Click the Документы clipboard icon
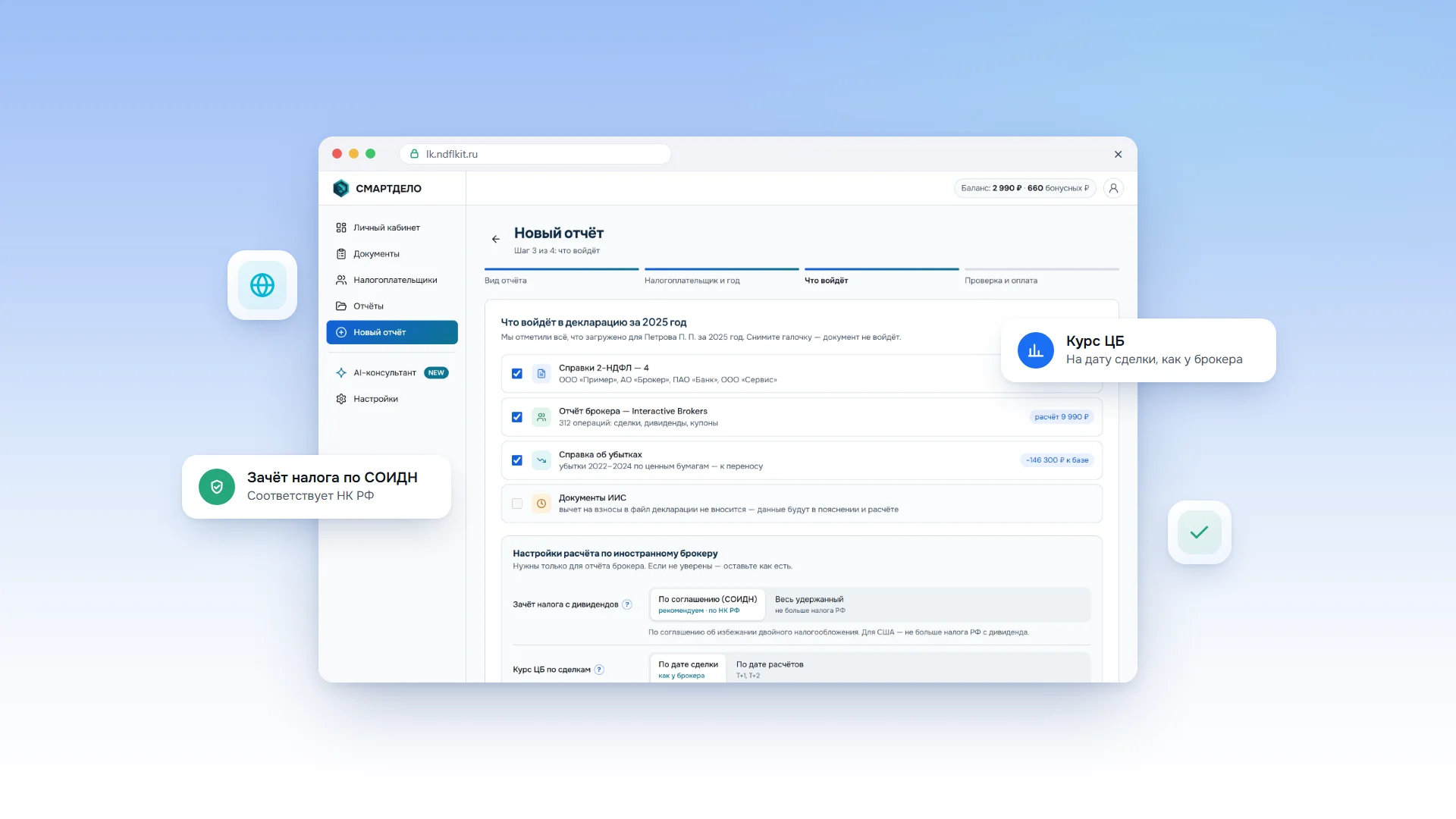Screen dimensions: 1456x819 pyautogui.click(x=341, y=254)
